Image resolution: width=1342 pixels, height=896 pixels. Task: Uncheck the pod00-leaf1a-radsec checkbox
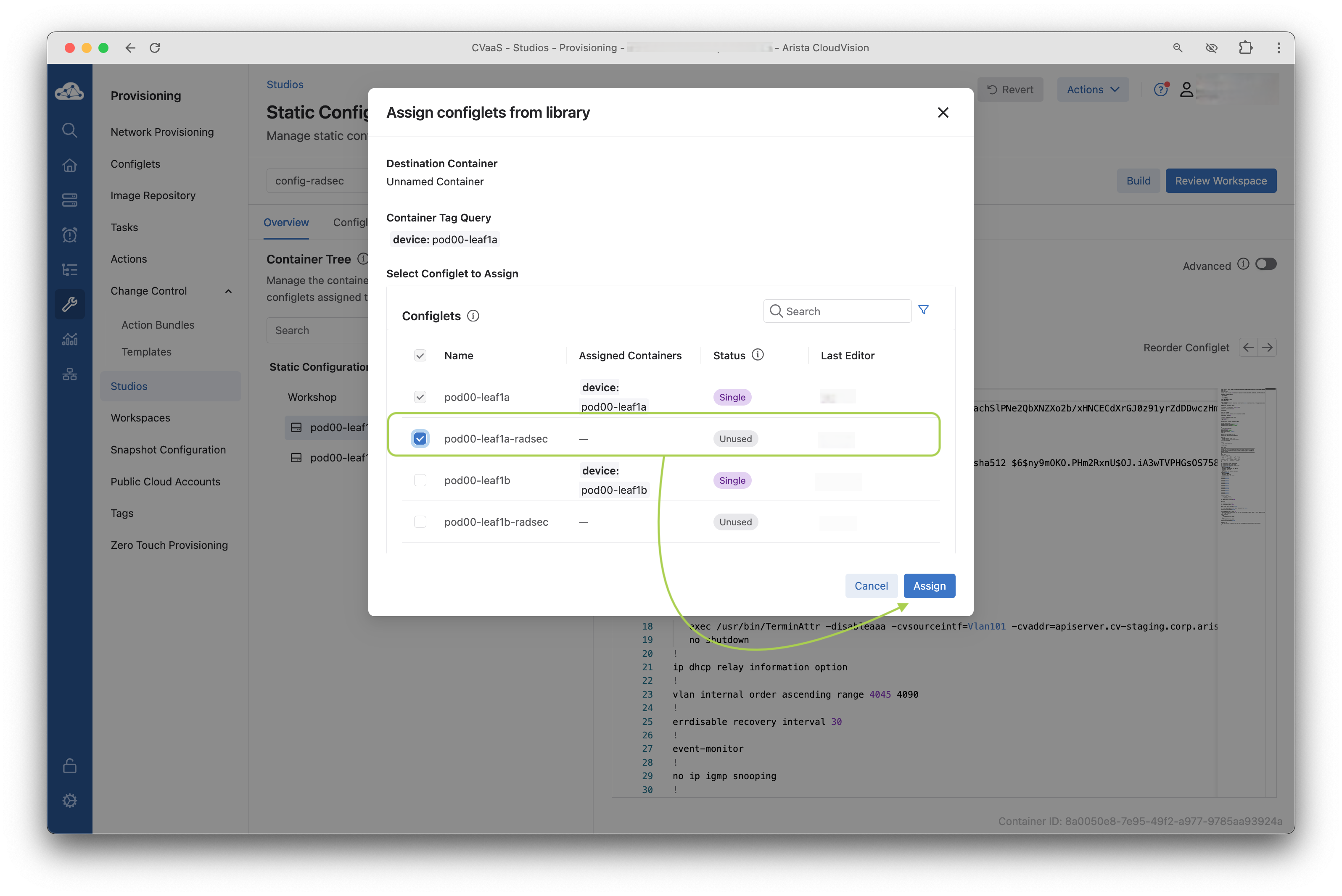[x=420, y=439]
